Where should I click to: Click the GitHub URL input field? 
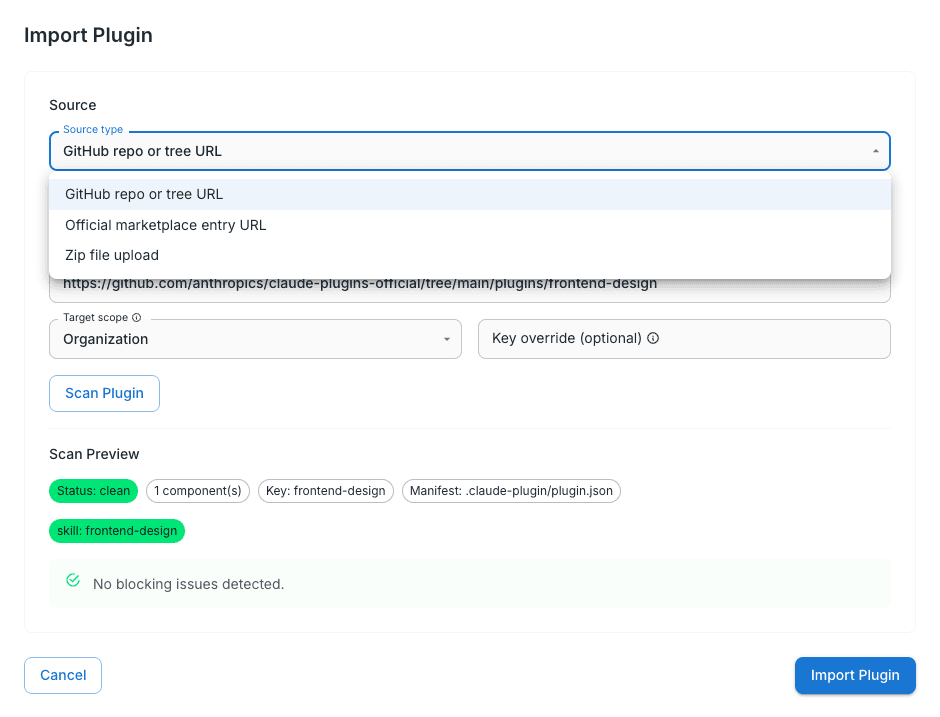point(469,289)
